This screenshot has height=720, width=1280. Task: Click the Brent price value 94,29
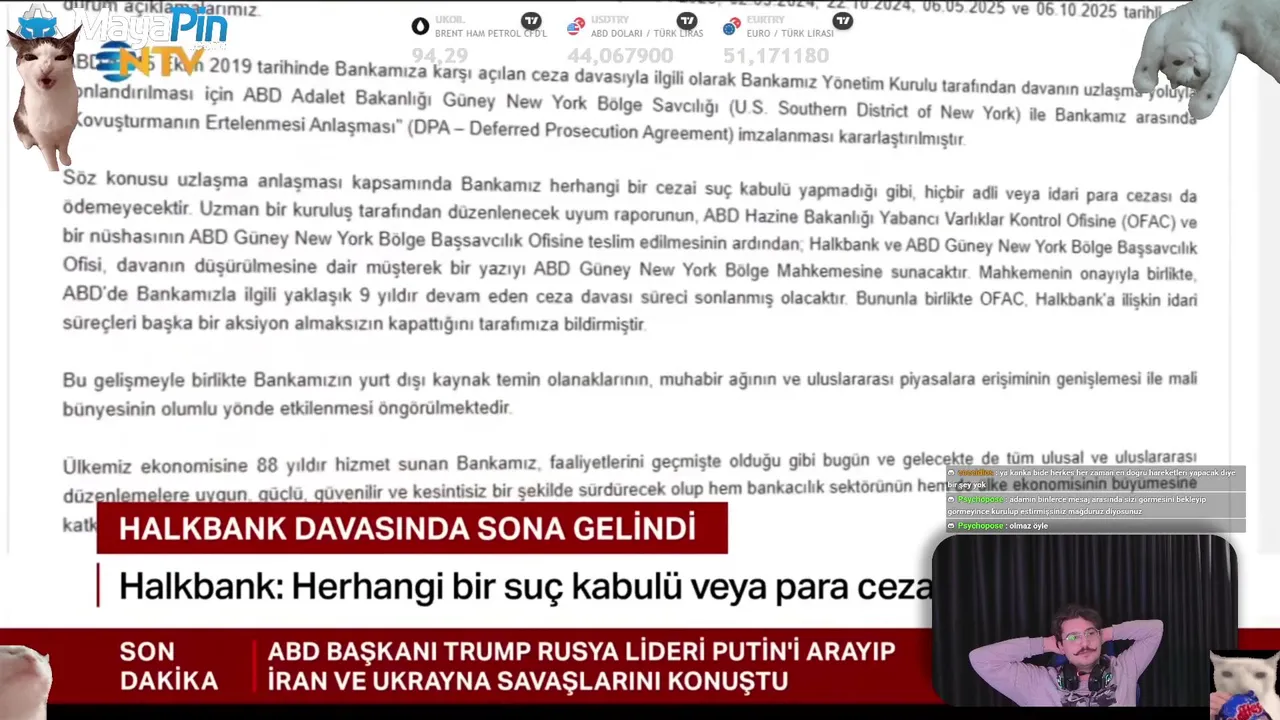click(x=440, y=56)
